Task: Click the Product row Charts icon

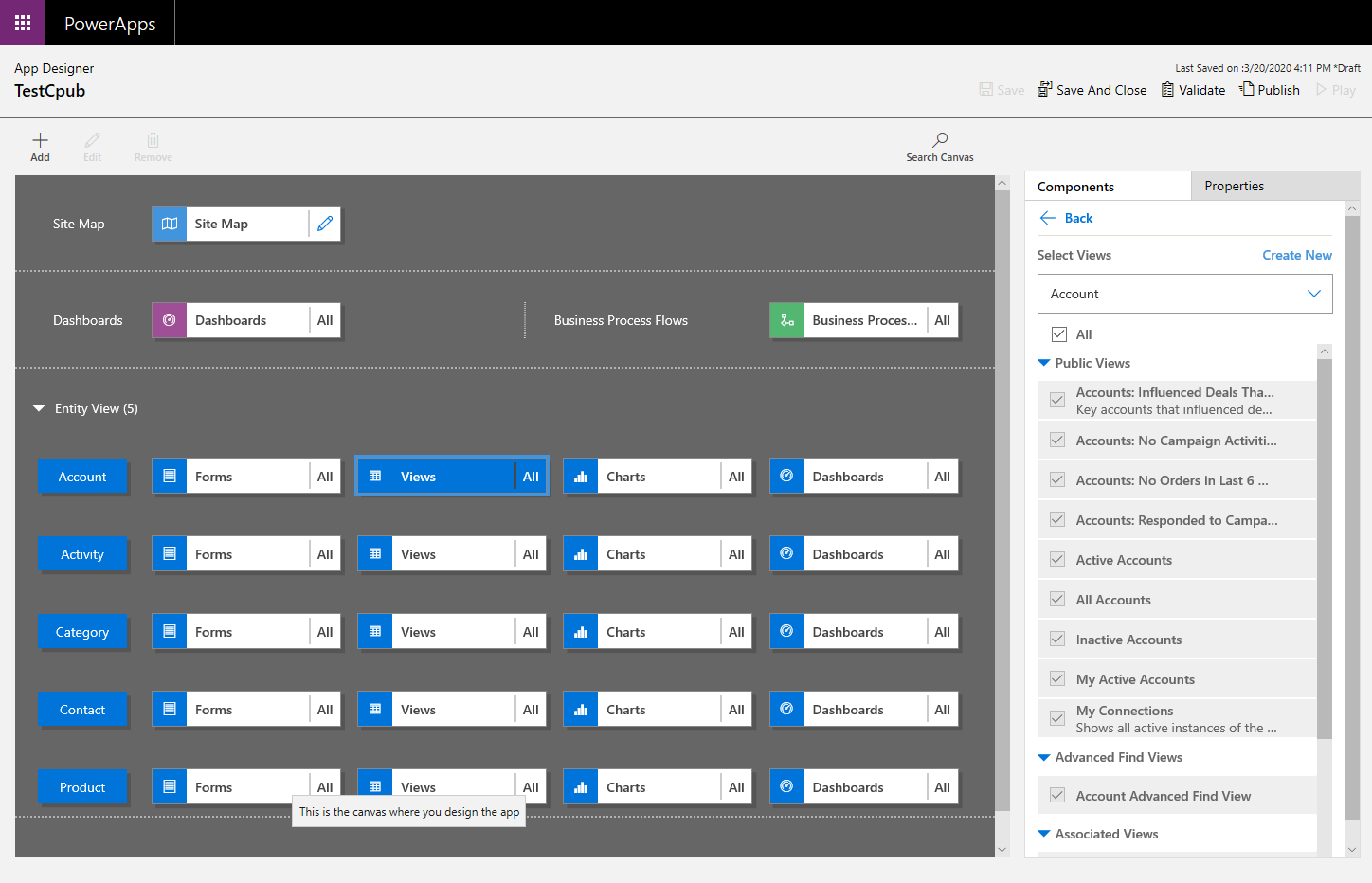Action: [x=581, y=787]
